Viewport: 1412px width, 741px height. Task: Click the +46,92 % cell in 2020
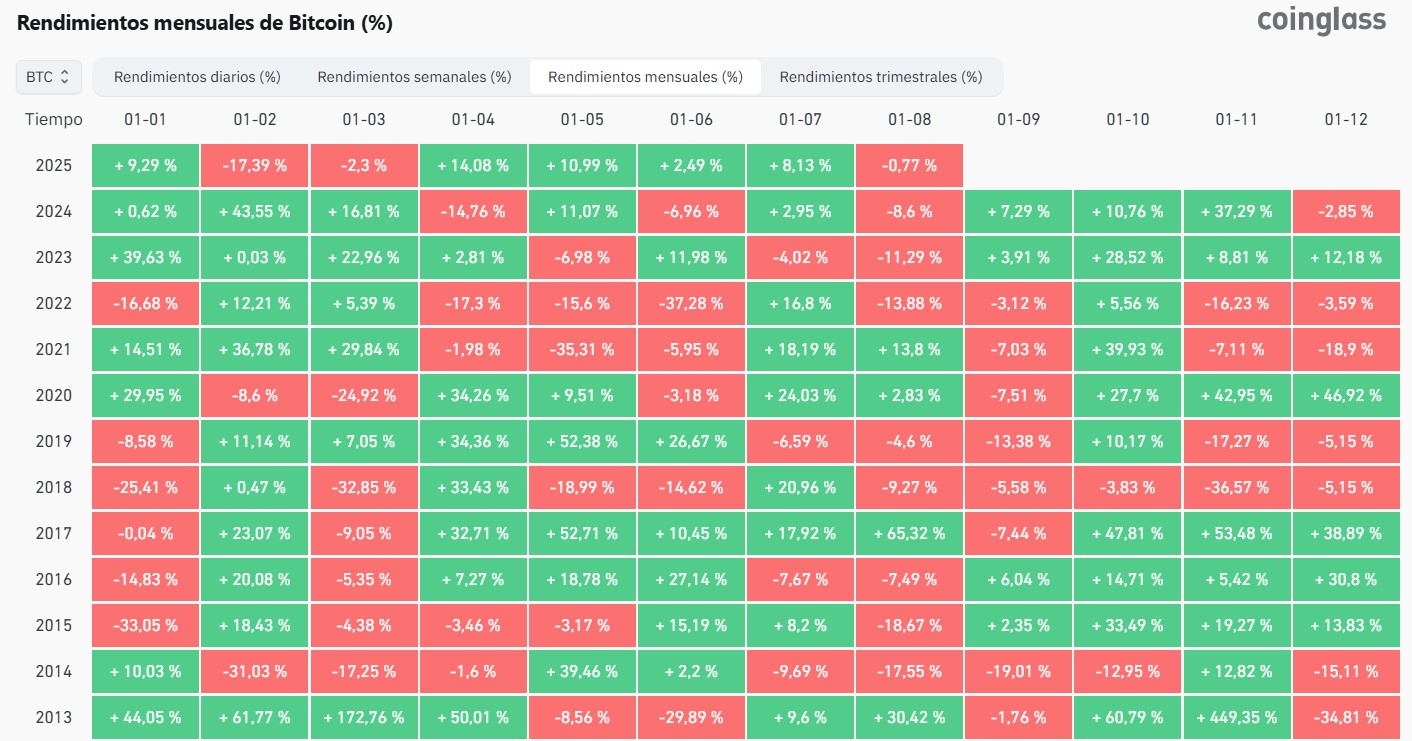tap(1345, 395)
